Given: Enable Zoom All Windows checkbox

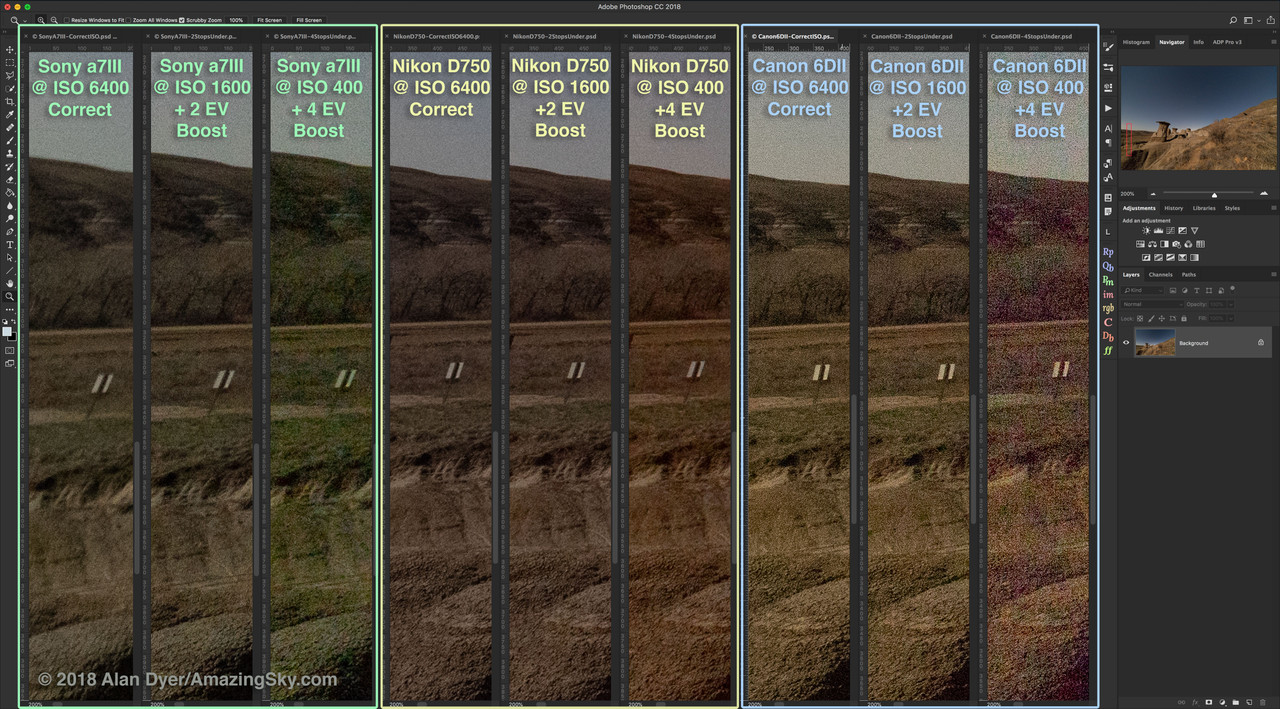Looking at the screenshot, I should [128, 20].
